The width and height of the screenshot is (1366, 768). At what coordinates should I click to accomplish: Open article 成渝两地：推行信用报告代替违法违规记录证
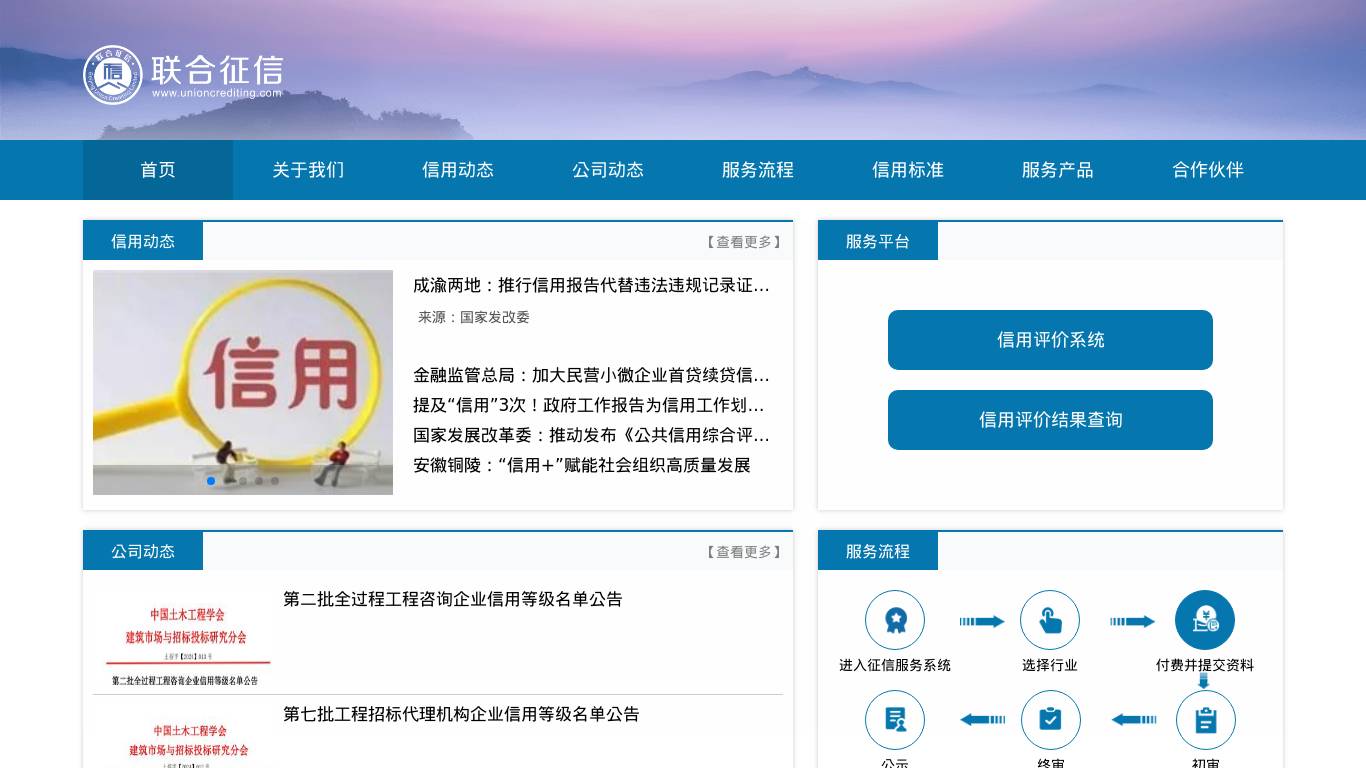[591, 285]
